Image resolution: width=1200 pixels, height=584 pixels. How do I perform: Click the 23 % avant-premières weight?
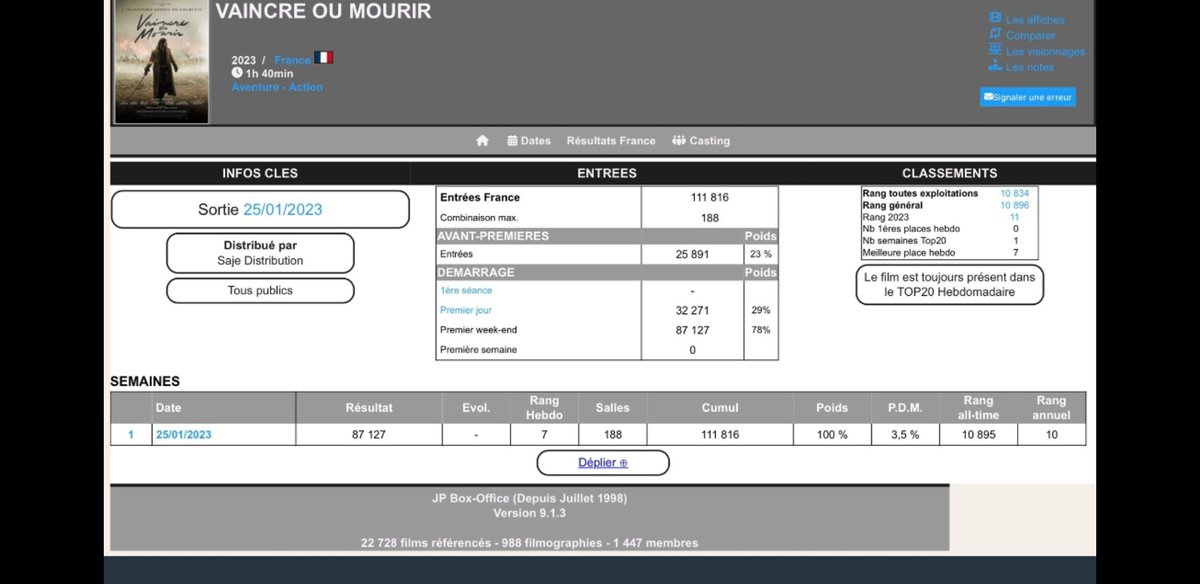761,255
